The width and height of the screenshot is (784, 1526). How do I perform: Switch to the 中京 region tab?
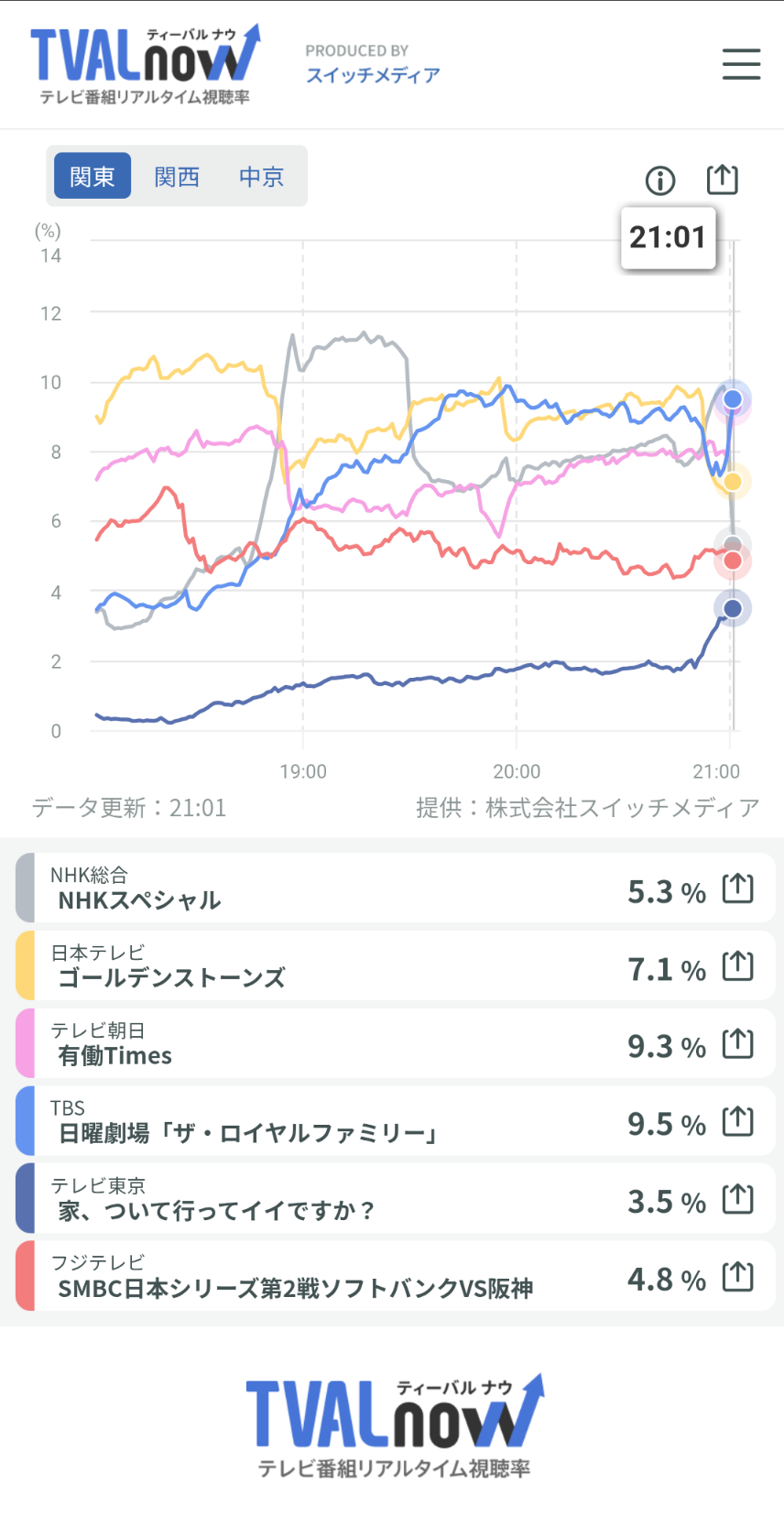(x=261, y=176)
